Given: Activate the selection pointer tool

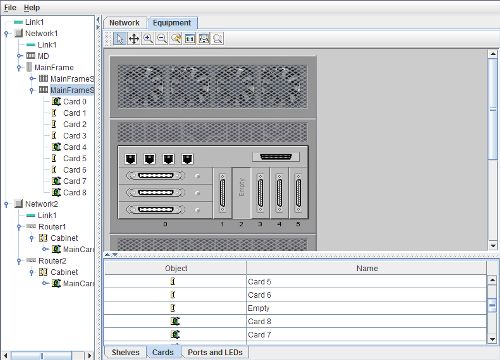Looking at the screenshot, I should coord(119,39).
